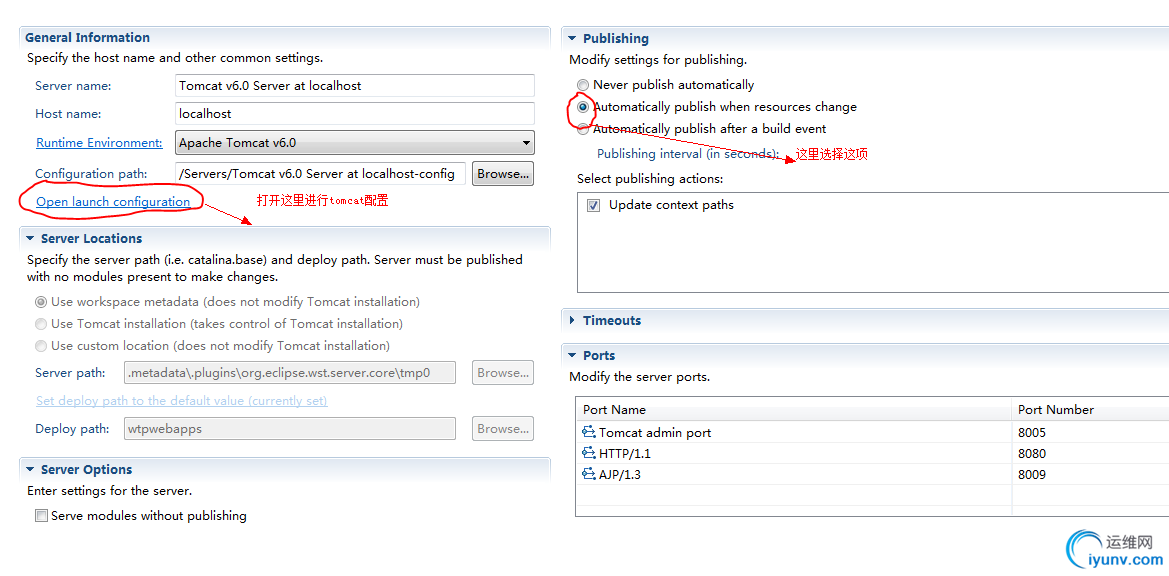The image size is (1169, 576).
Task: Choose Use Tomcat installation option
Action: click(x=41, y=324)
